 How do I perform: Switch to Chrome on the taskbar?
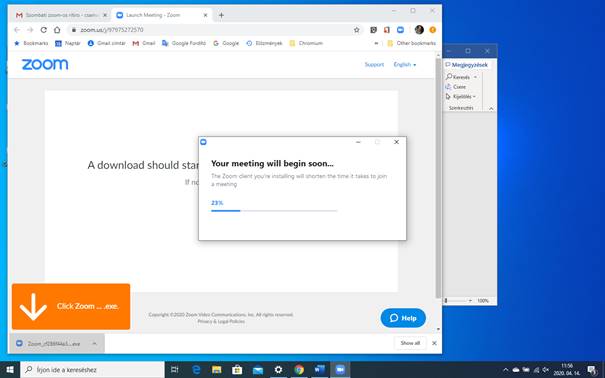(299, 370)
